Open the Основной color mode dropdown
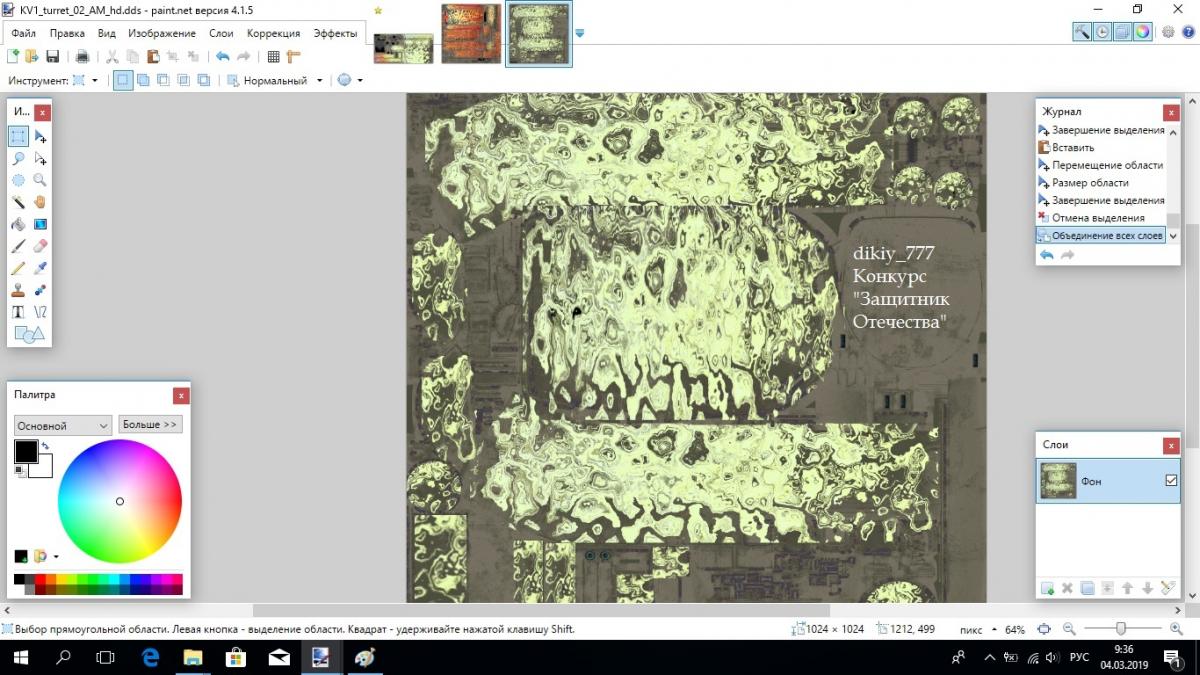Screen dimensions: 1200x675 pos(62,425)
